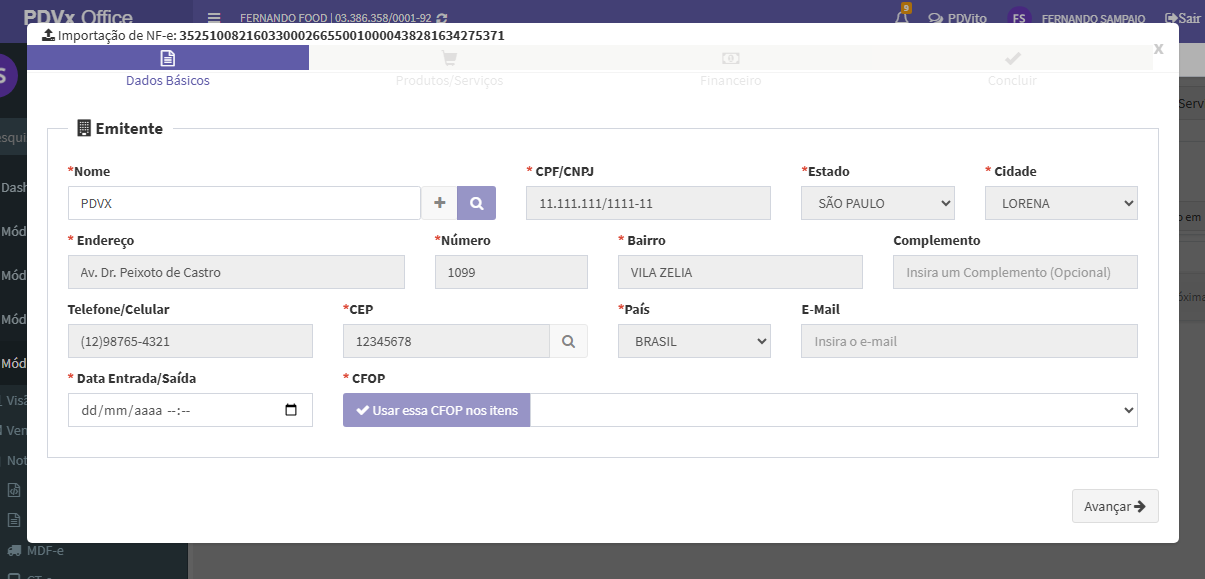Open the notifications bell icon

point(902,17)
